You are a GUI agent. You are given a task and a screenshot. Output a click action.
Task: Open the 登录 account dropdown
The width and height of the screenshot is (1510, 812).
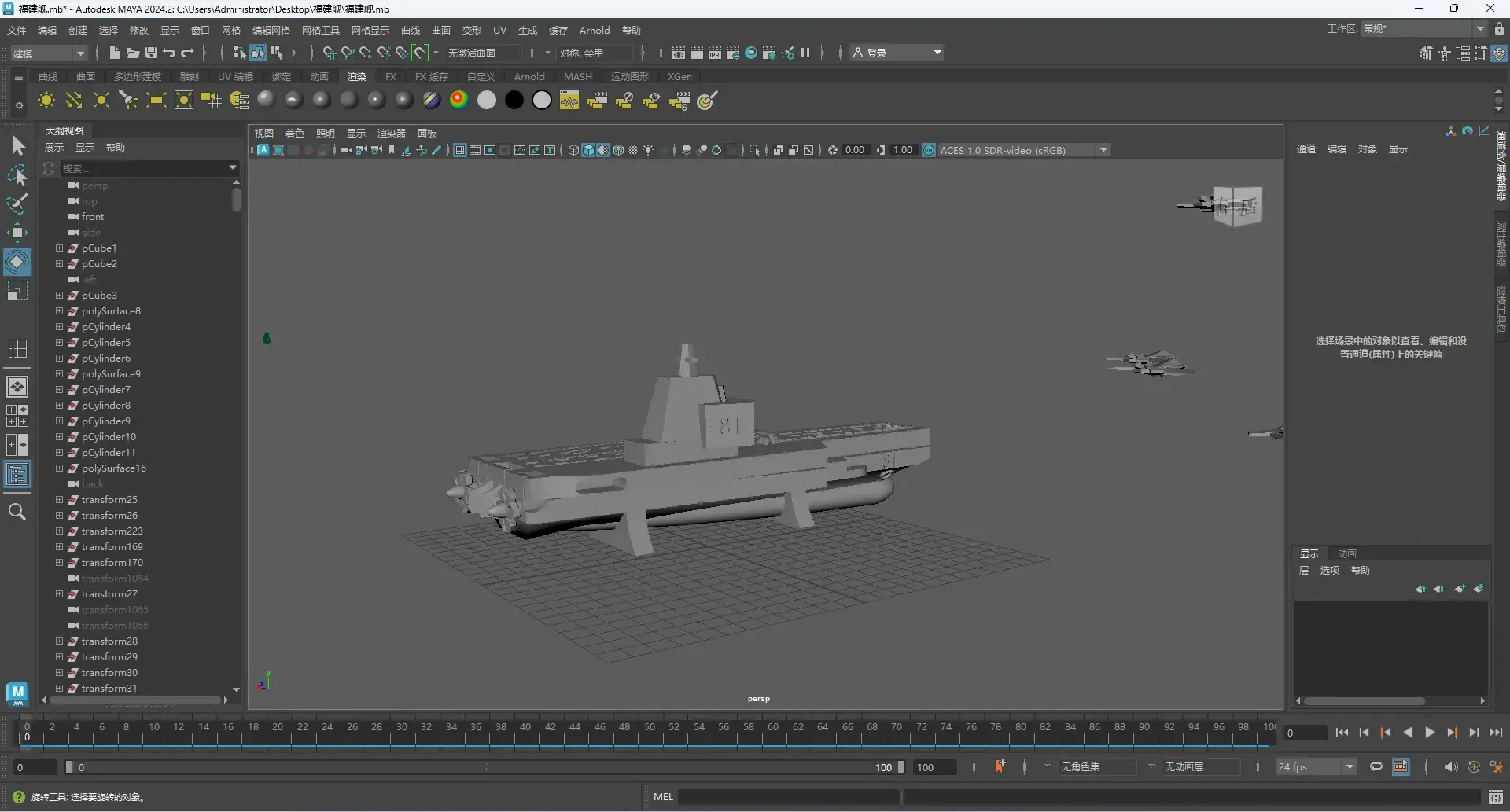click(x=897, y=53)
